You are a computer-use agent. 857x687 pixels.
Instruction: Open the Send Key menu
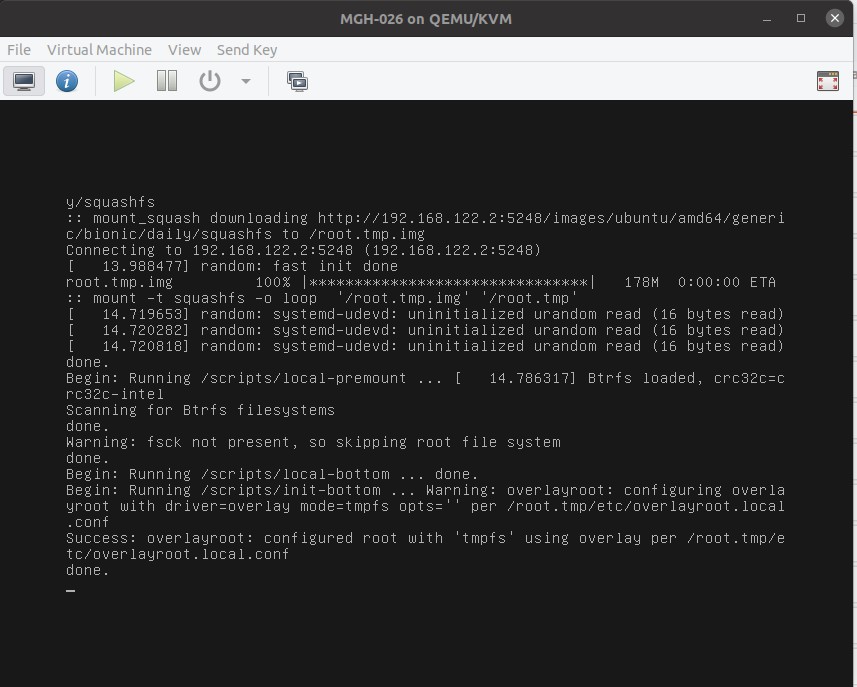pyautogui.click(x=247, y=50)
